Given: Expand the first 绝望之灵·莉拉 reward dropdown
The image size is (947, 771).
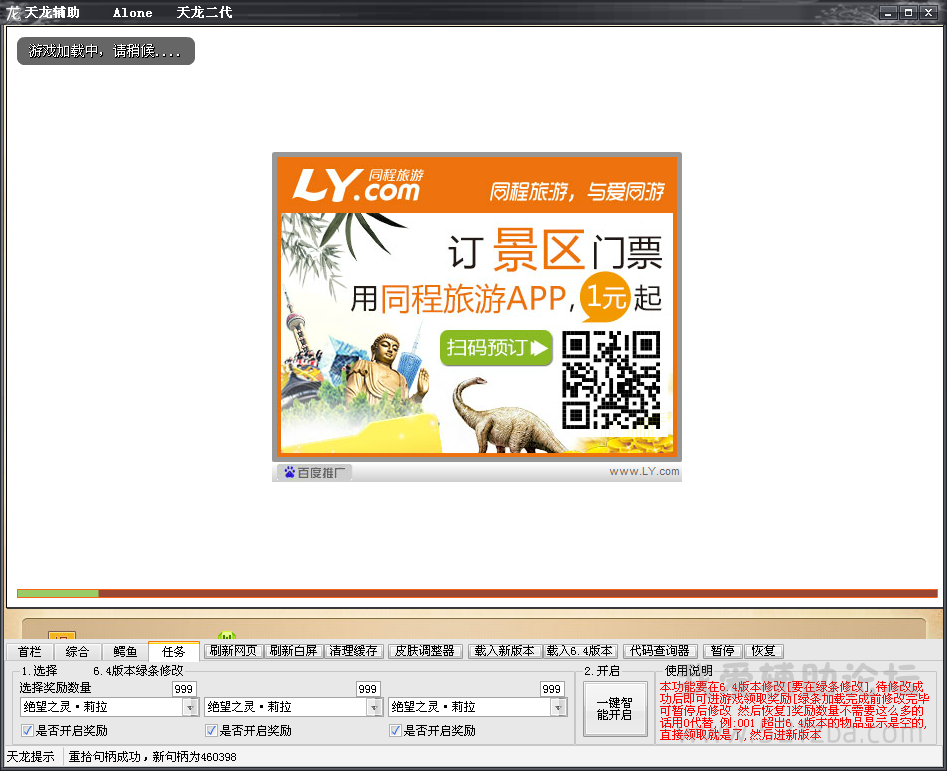Looking at the screenshot, I should pos(191,707).
